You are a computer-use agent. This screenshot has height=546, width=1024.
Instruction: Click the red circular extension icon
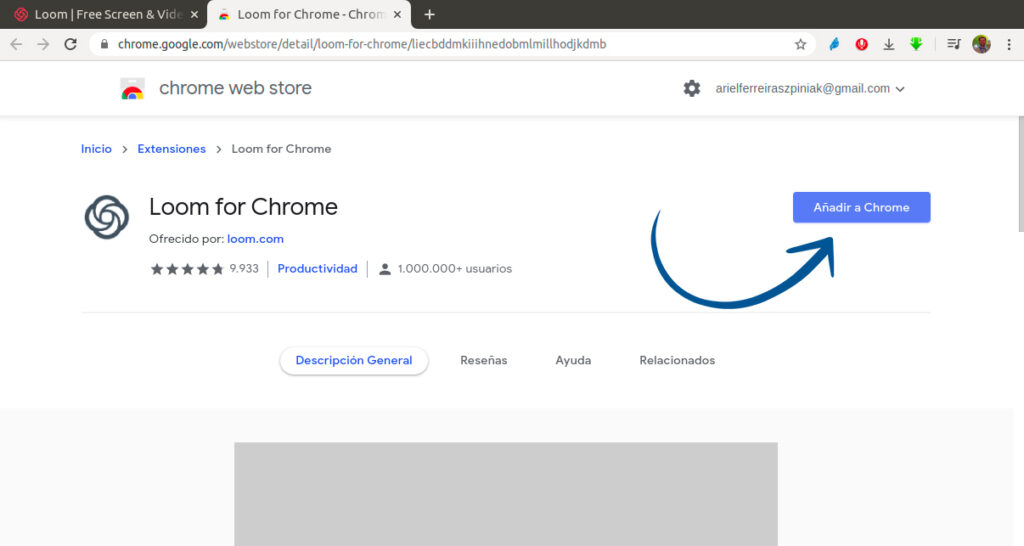861,44
